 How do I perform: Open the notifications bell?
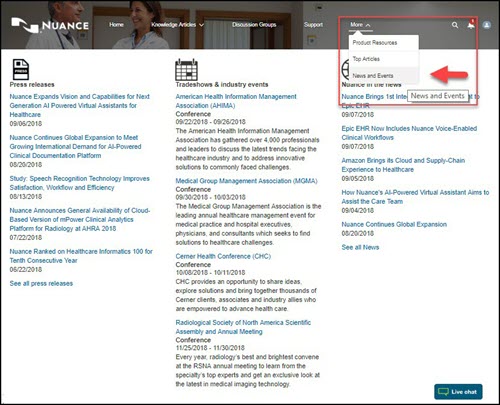[x=471, y=25]
